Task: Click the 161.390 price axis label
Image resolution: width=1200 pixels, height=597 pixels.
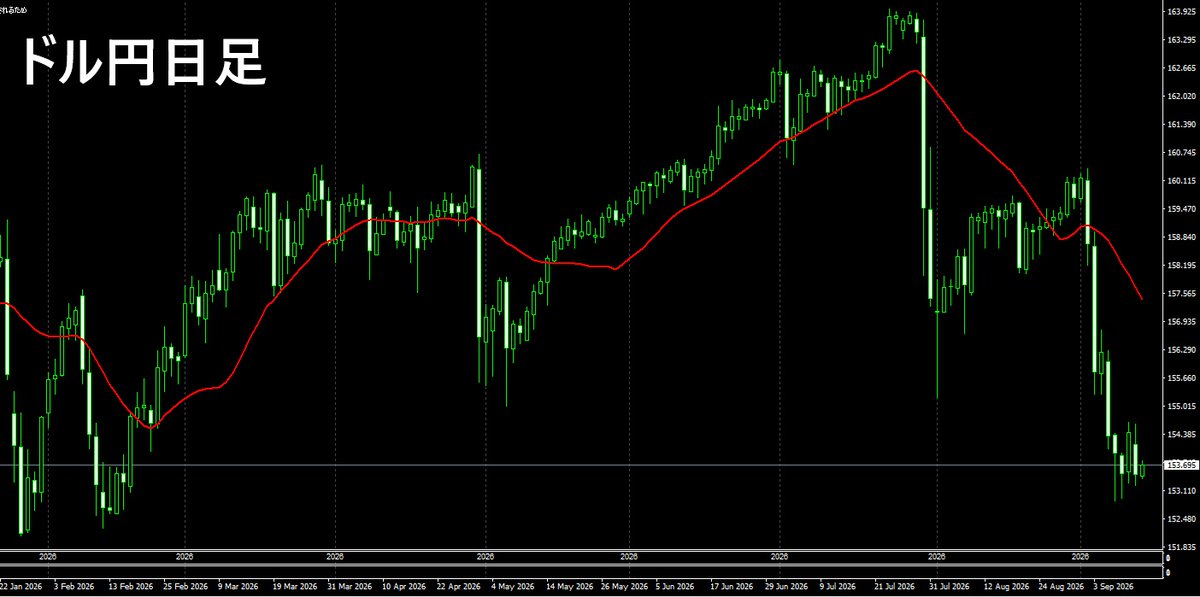Action: pyautogui.click(x=1181, y=125)
